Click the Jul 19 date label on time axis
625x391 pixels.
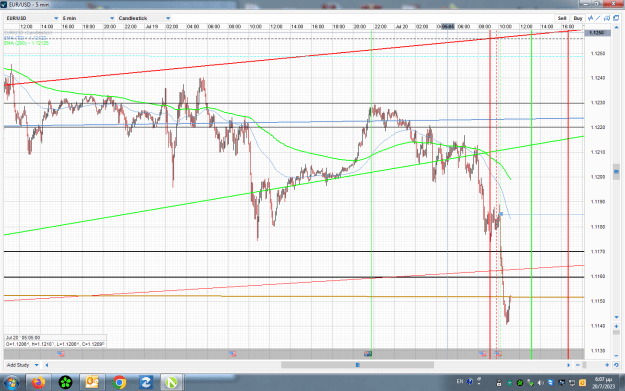click(151, 26)
